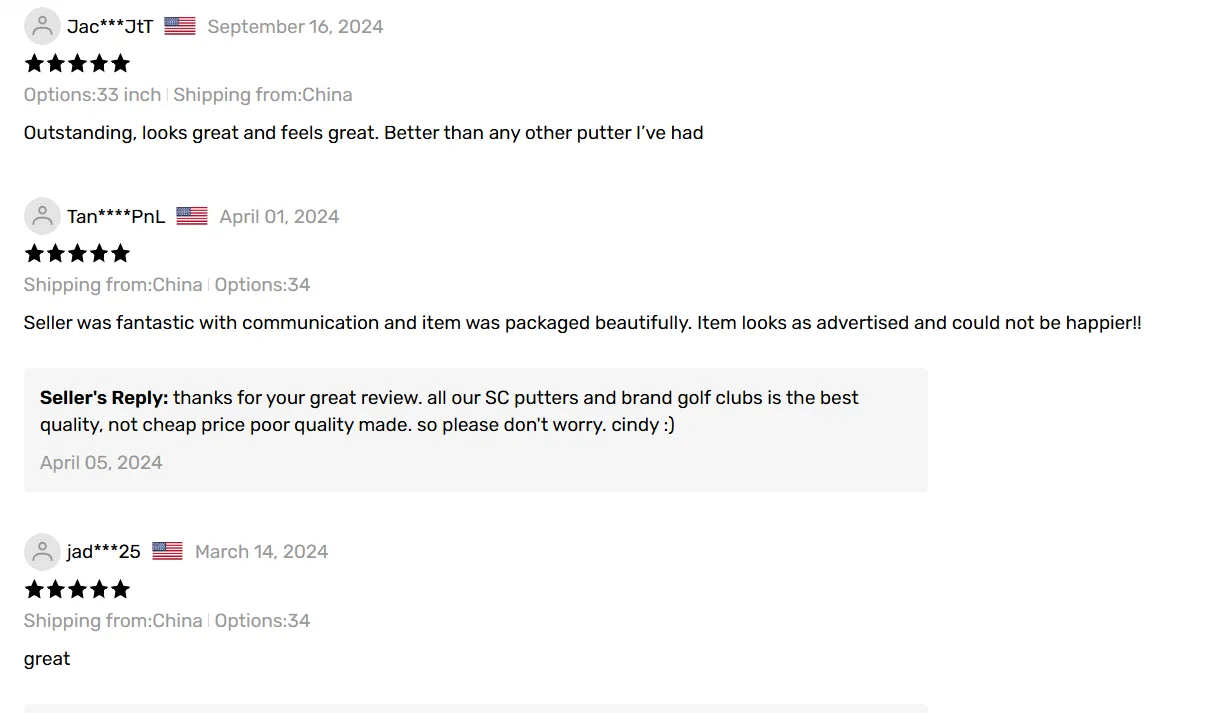The width and height of the screenshot is (1209, 713).
Task: Click Tan****PnL's user avatar icon
Action: tap(42, 216)
